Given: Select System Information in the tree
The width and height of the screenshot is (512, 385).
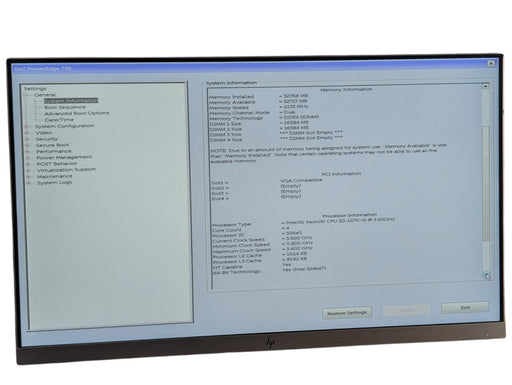Looking at the screenshot, I should point(71,100).
